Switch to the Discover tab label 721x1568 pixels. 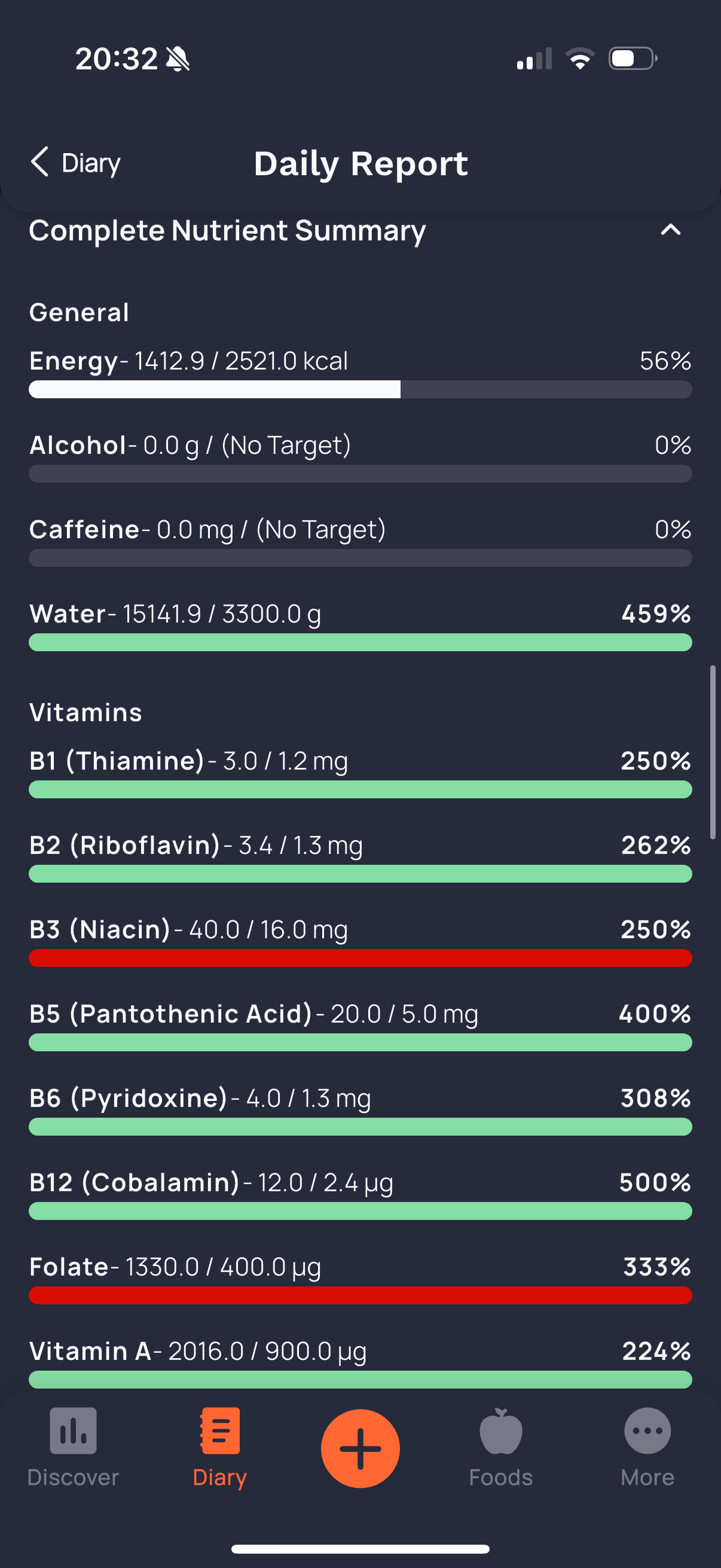point(73,1477)
